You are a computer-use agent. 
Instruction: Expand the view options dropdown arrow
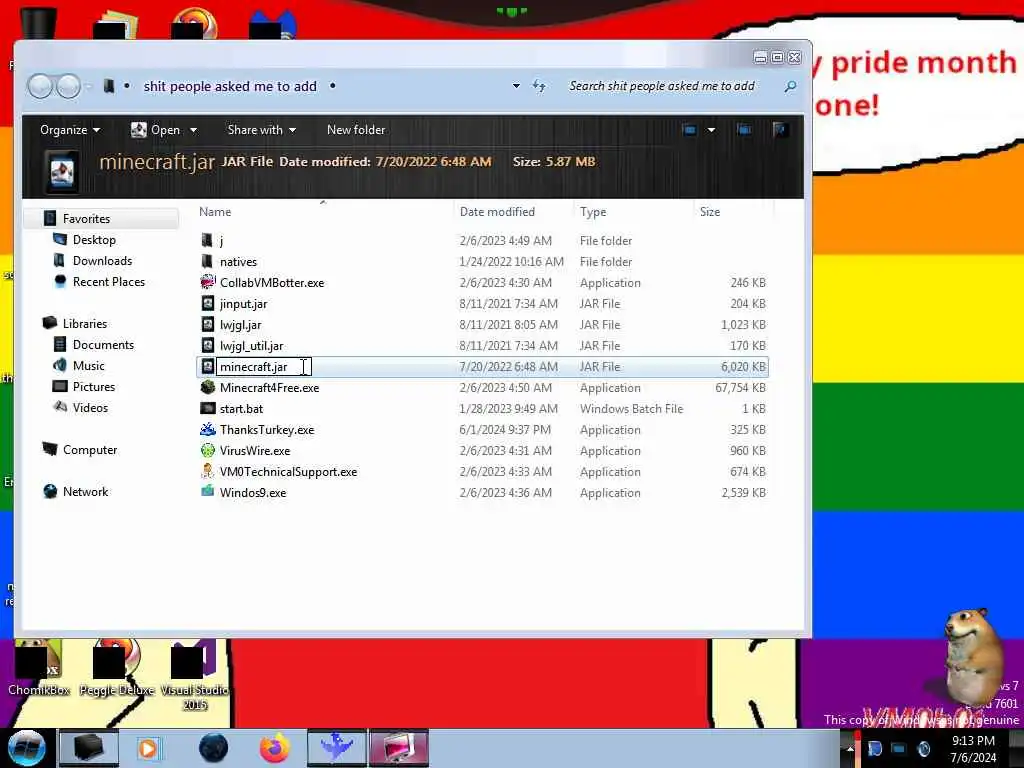(711, 130)
